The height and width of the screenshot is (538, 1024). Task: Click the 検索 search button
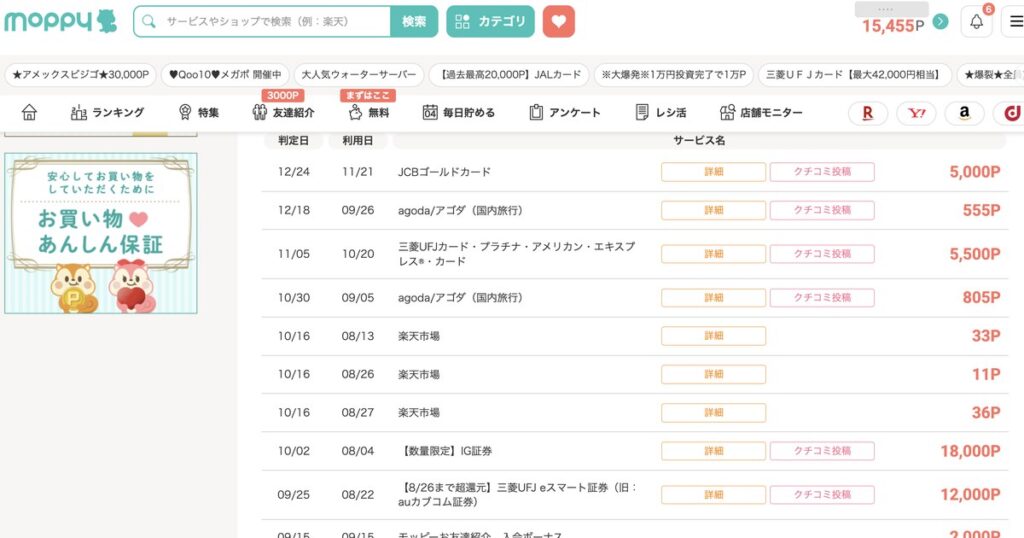pyautogui.click(x=414, y=22)
